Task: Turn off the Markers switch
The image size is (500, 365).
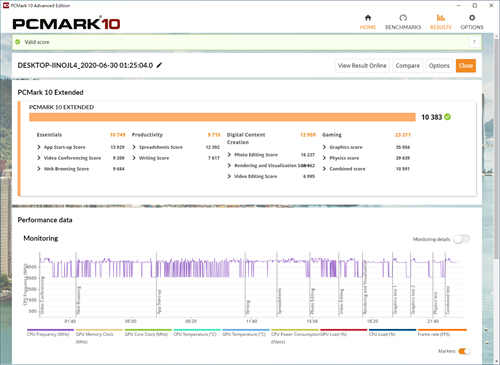Action: (x=464, y=351)
